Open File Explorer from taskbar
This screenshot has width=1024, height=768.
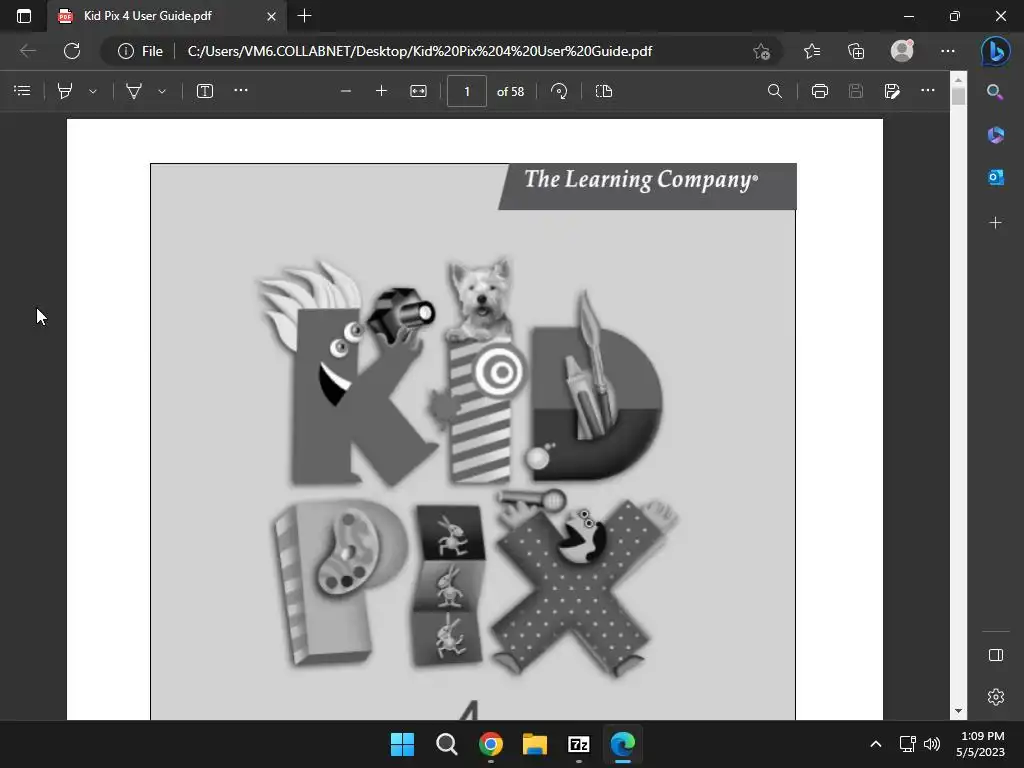tap(535, 744)
